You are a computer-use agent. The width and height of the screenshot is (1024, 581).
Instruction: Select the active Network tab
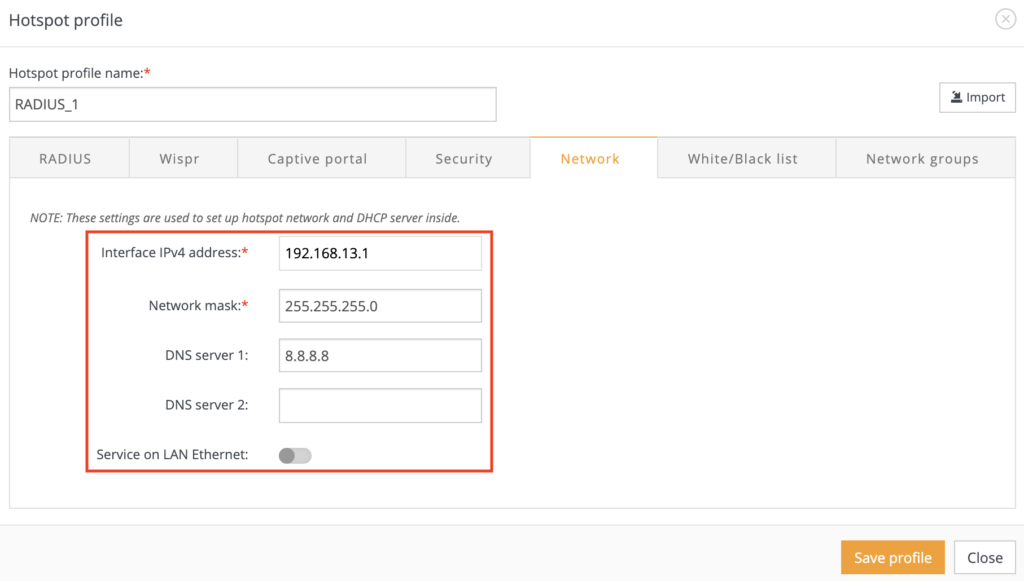coord(590,158)
